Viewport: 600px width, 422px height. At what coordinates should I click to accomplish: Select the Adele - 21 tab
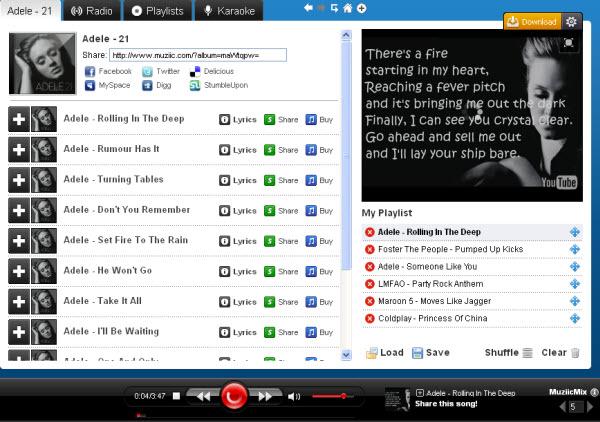[30, 11]
